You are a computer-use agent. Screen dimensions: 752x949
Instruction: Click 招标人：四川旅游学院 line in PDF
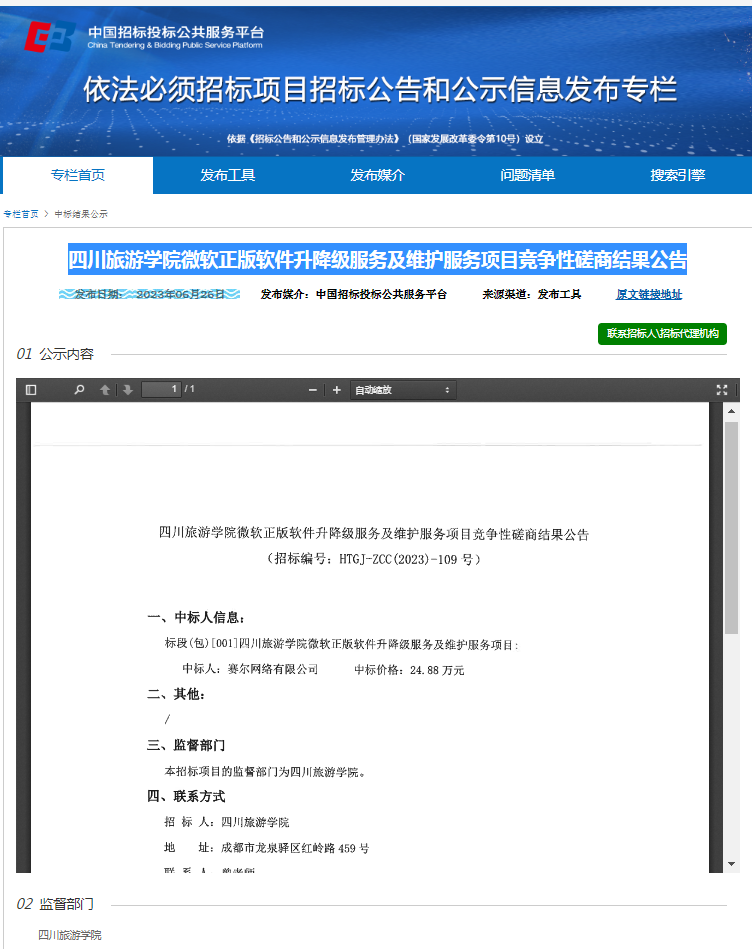[227, 822]
